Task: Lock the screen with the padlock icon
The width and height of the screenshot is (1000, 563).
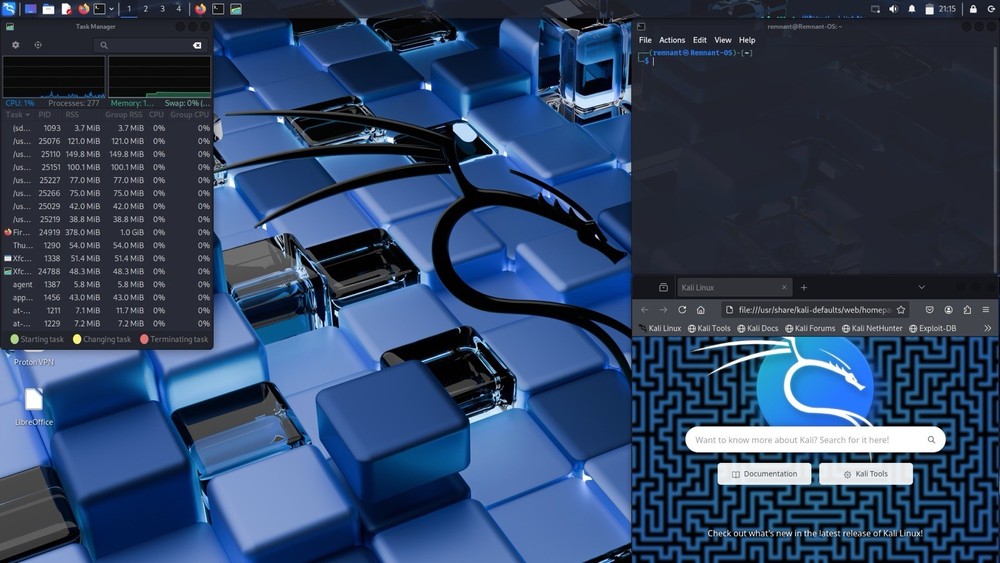Action: coord(973,9)
